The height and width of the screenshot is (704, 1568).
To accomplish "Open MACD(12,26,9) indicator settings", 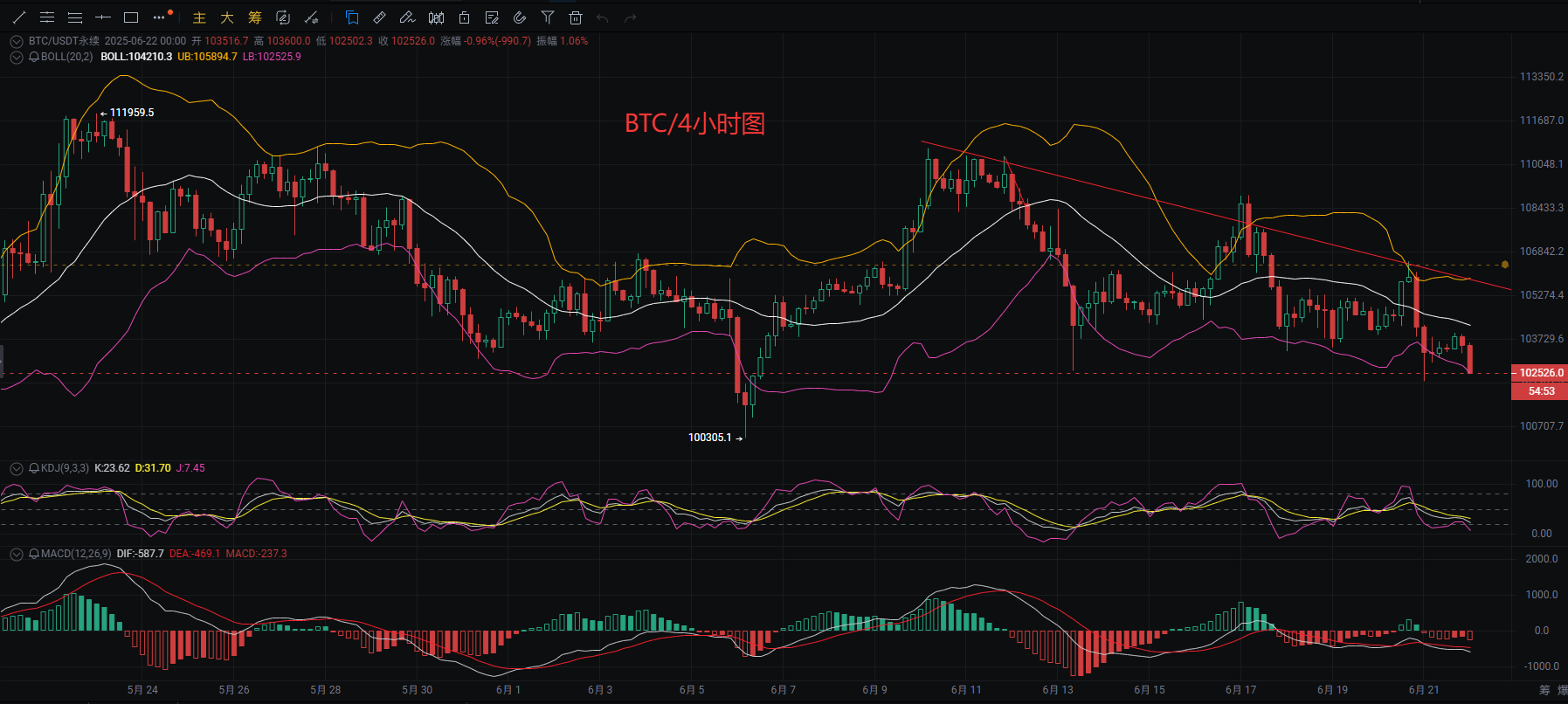I will [76, 554].
